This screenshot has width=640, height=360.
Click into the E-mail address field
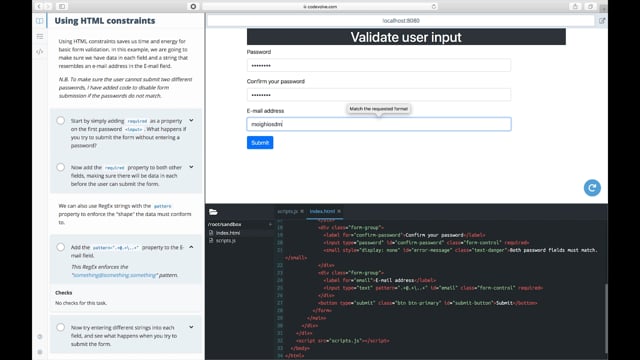pos(379,124)
